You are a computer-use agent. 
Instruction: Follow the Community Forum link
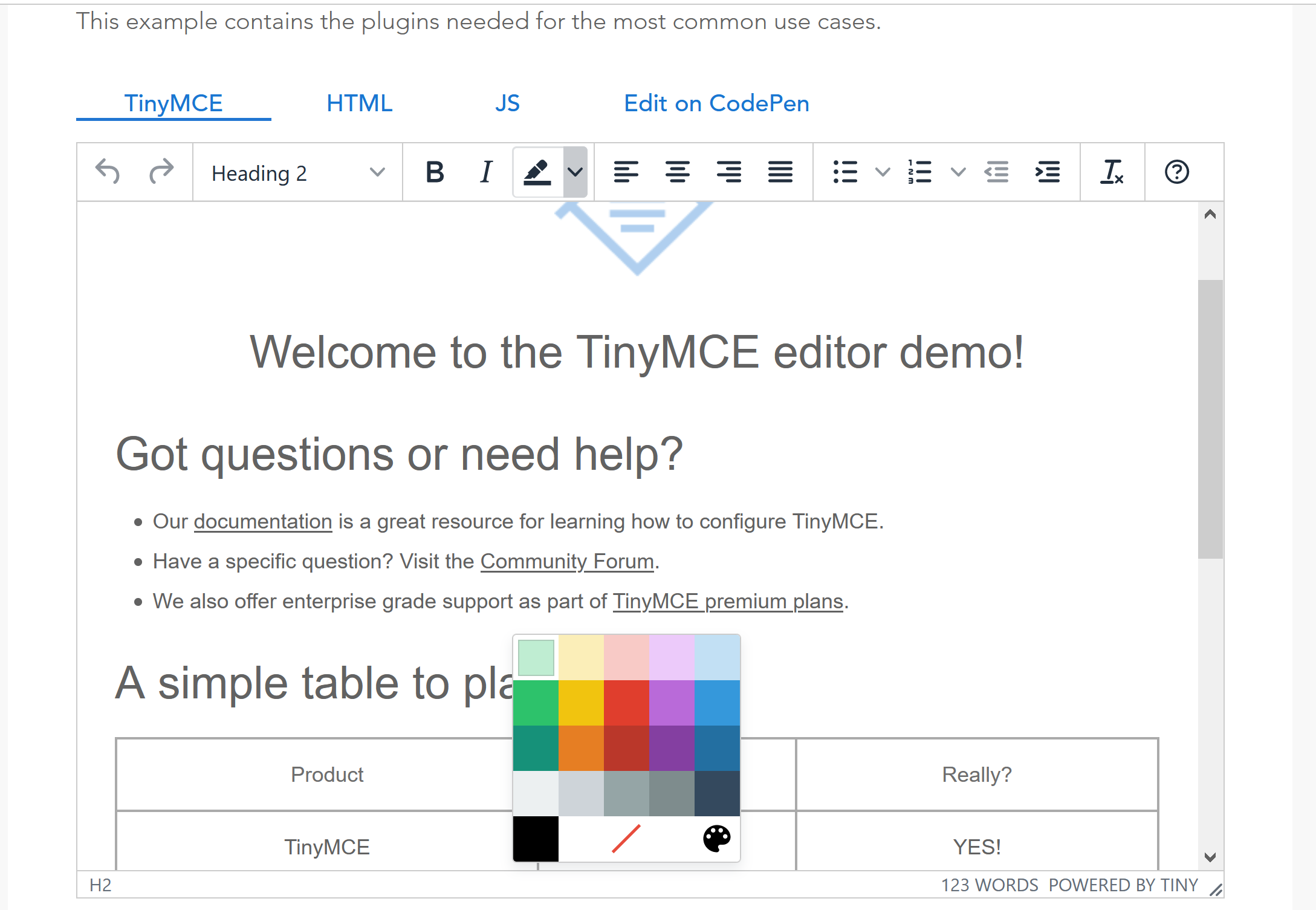(567, 561)
